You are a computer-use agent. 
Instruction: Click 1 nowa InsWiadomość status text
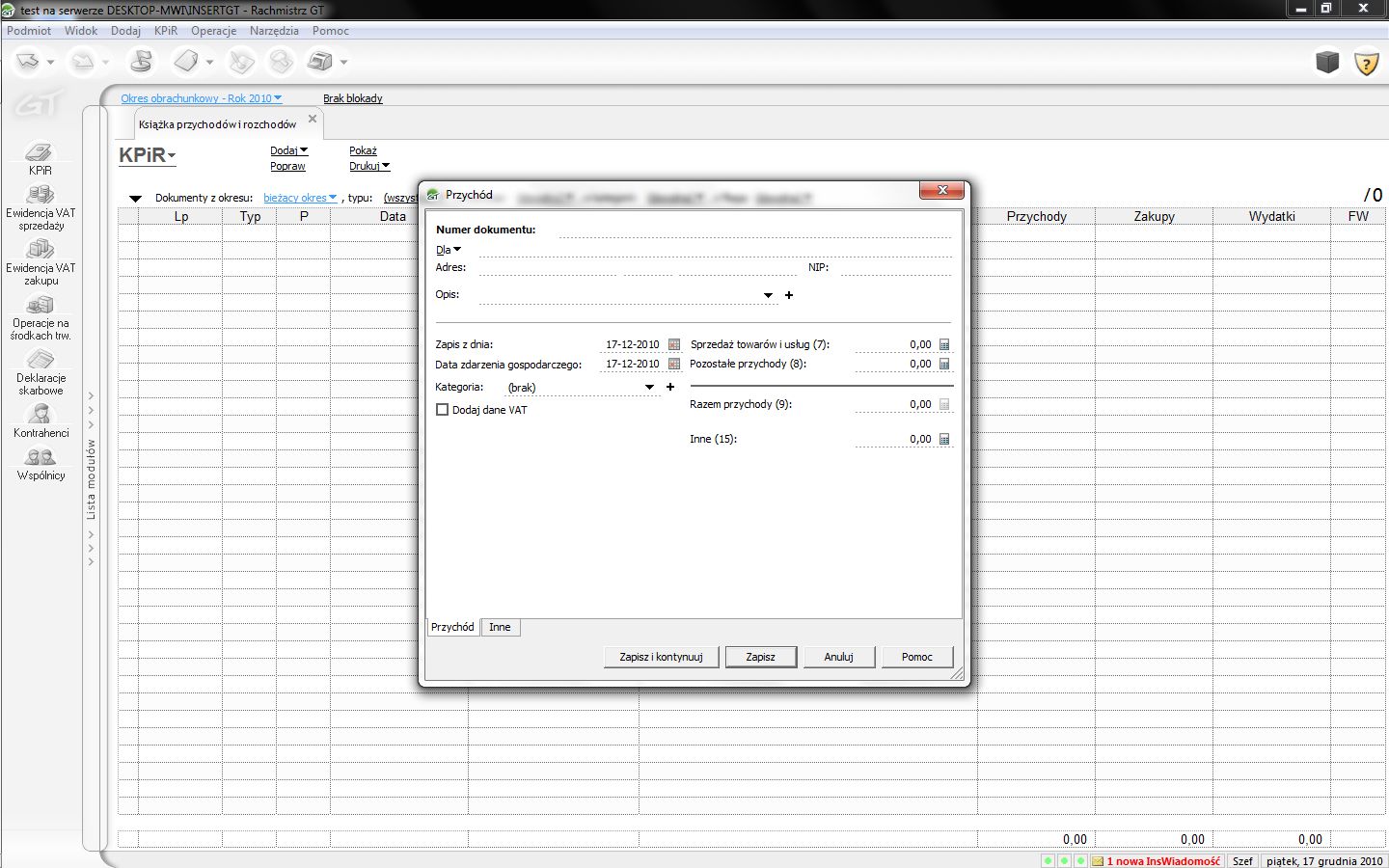pos(1163,861)
